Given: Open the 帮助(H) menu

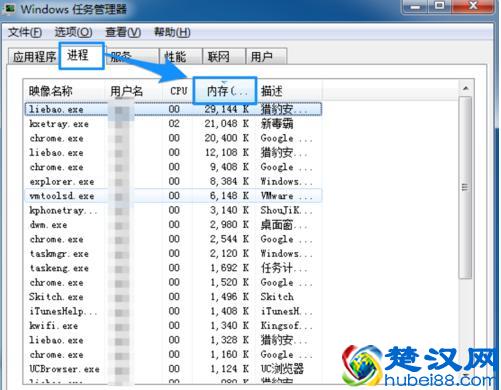Looking at the screenshot, I should (172, 32).
